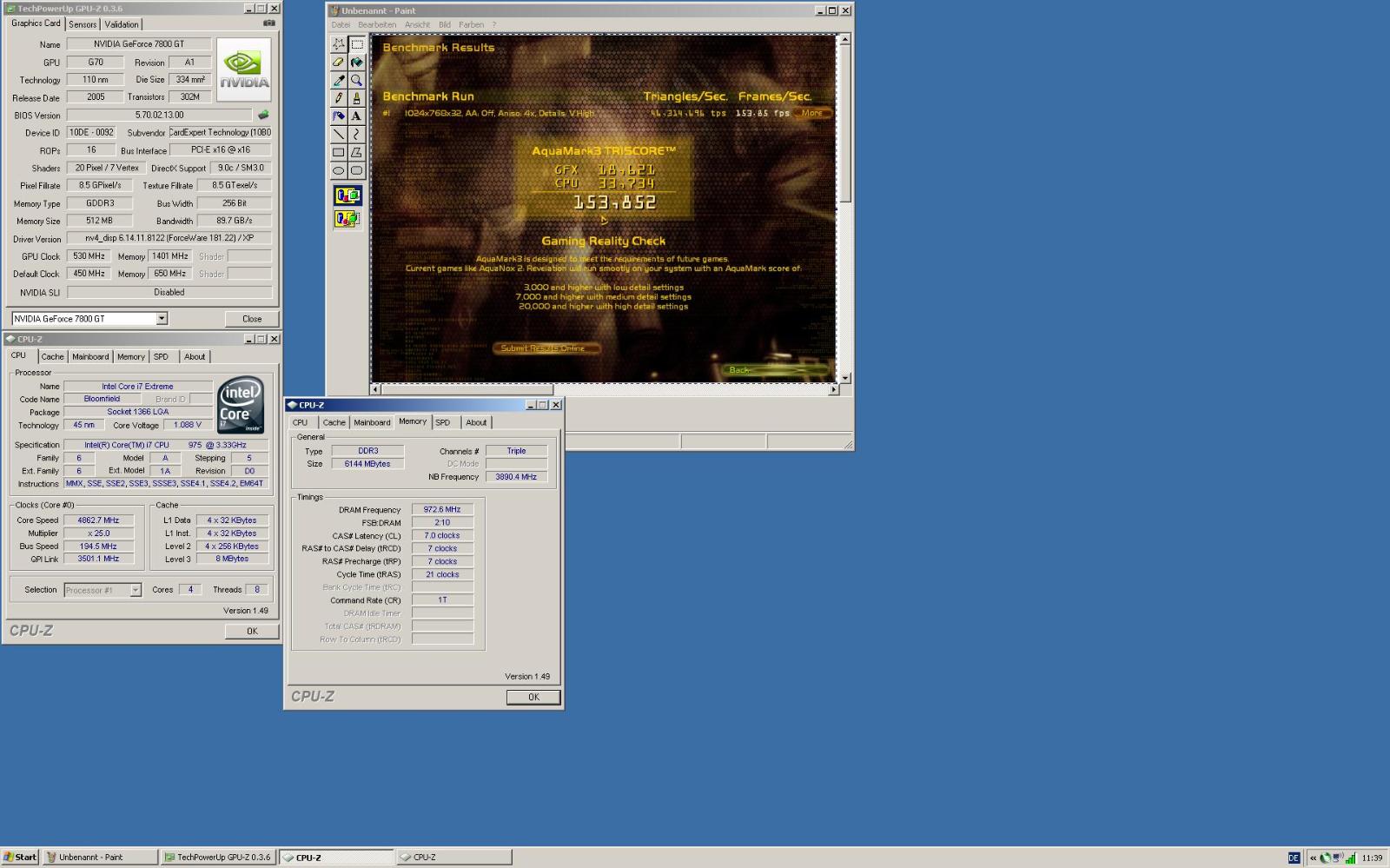Expand hidden tray icons with the arrow
Screen dimensions: 1390x868
click(x=1313, y=858)
